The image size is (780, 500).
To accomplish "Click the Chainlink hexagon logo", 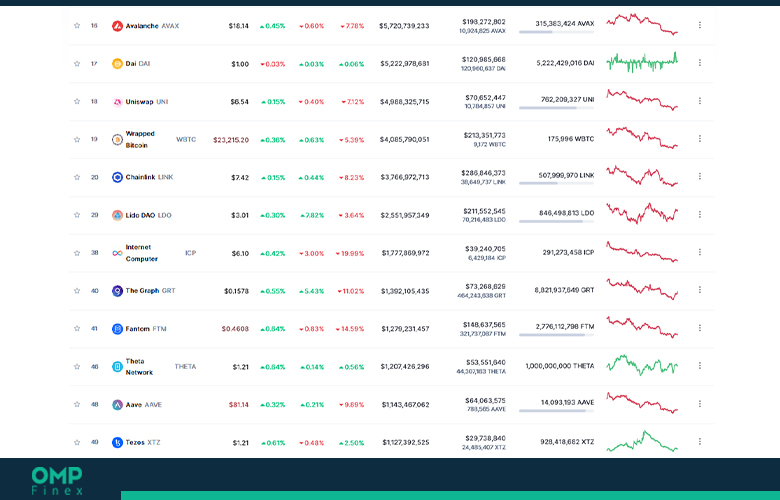I will click(117, 177).
